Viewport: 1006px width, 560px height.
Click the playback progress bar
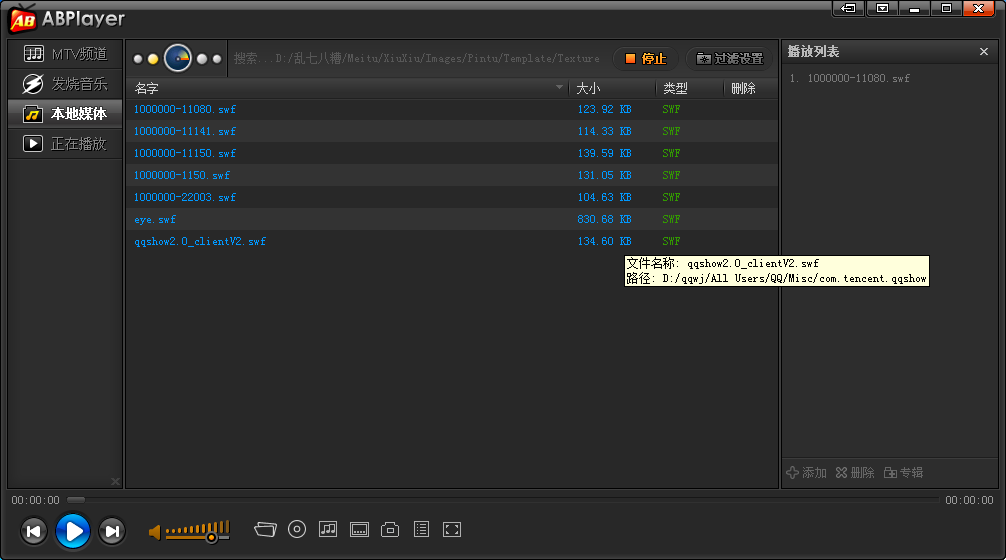click(x=500, y=499)
